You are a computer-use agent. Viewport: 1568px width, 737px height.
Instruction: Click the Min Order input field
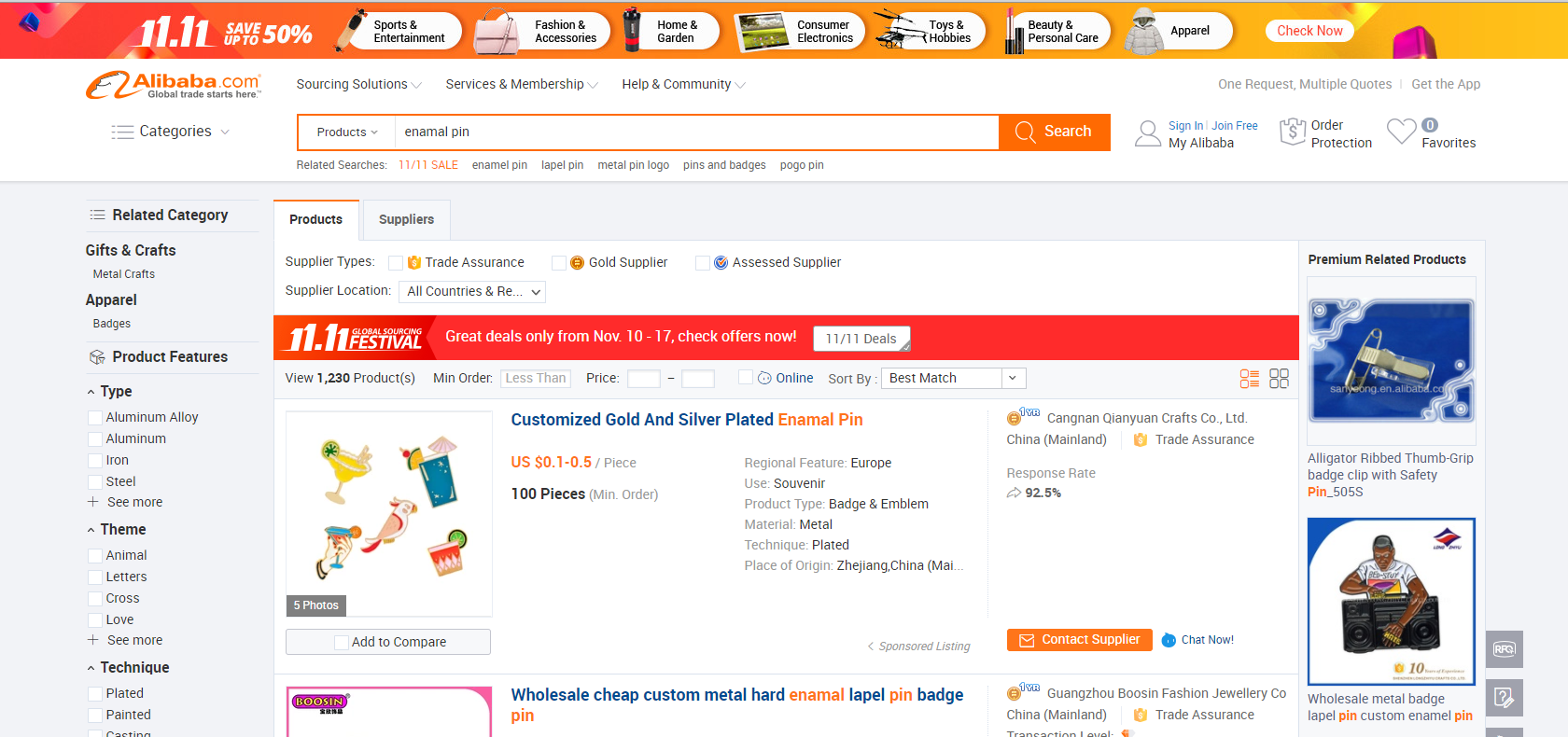tap(536, 378)
